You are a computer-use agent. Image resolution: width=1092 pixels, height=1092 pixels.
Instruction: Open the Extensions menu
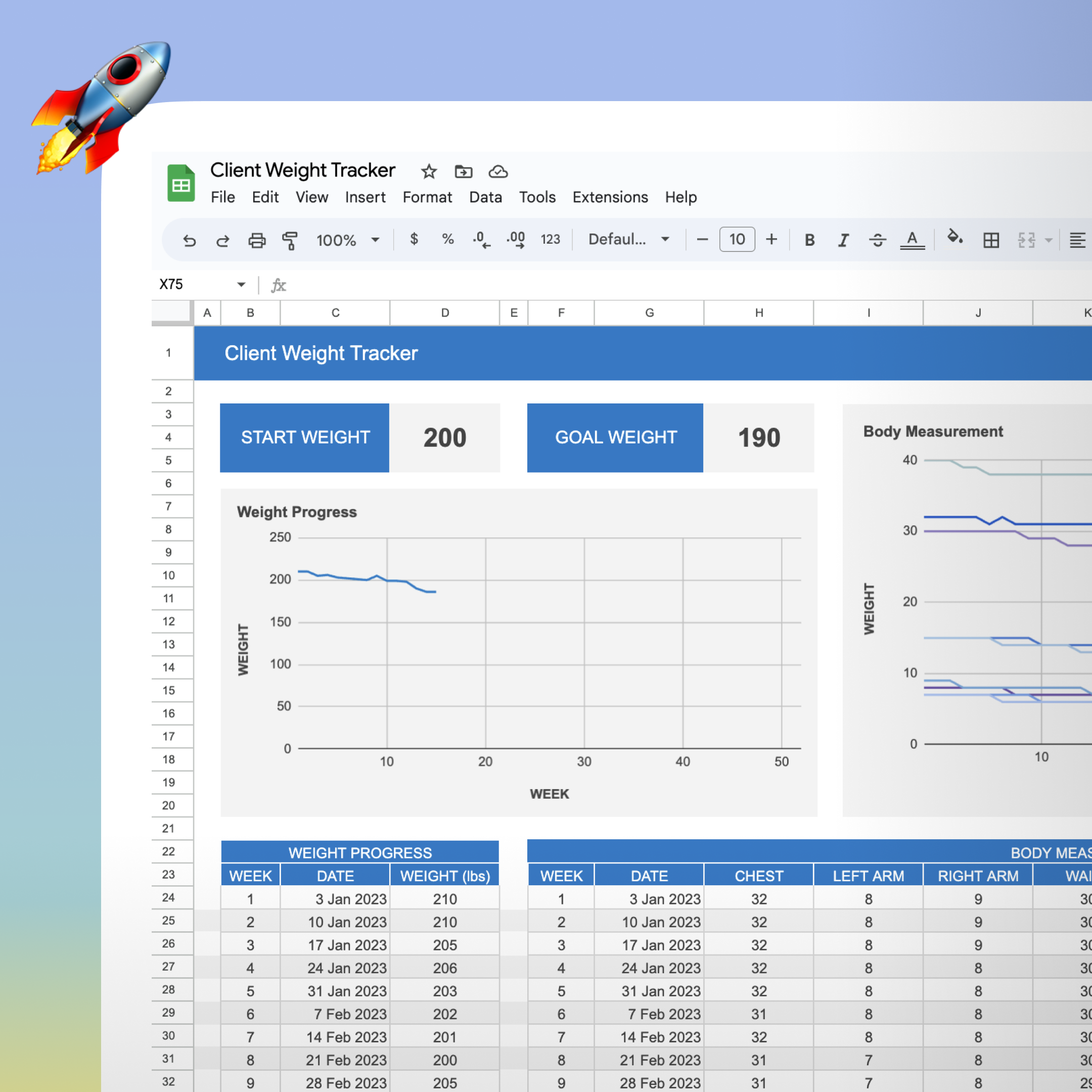[x=610, y=197]
